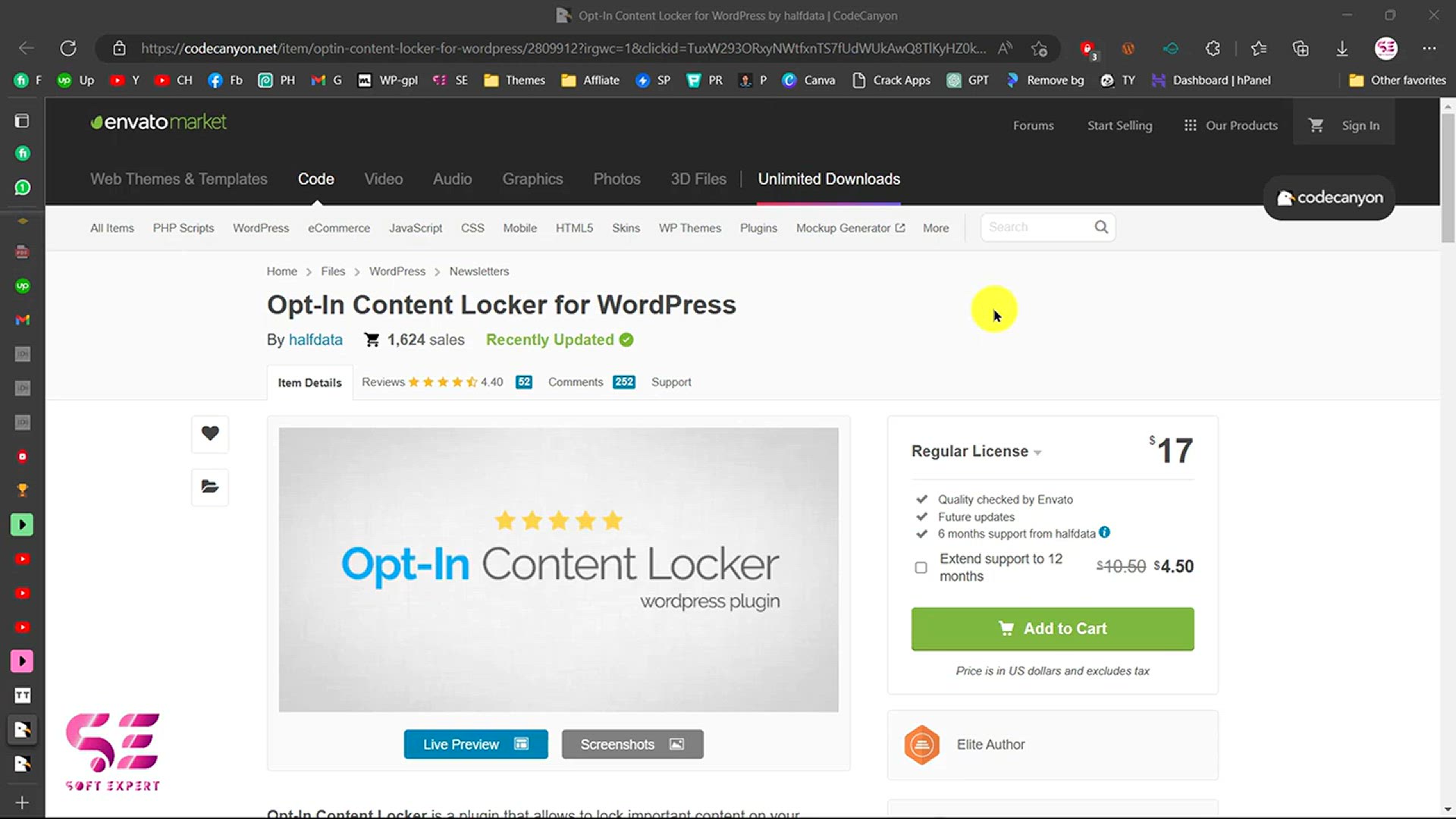Open the Graphics marketplace menu
The image size is (1456, 819).
pyautogui.click(x=532, y=179)
